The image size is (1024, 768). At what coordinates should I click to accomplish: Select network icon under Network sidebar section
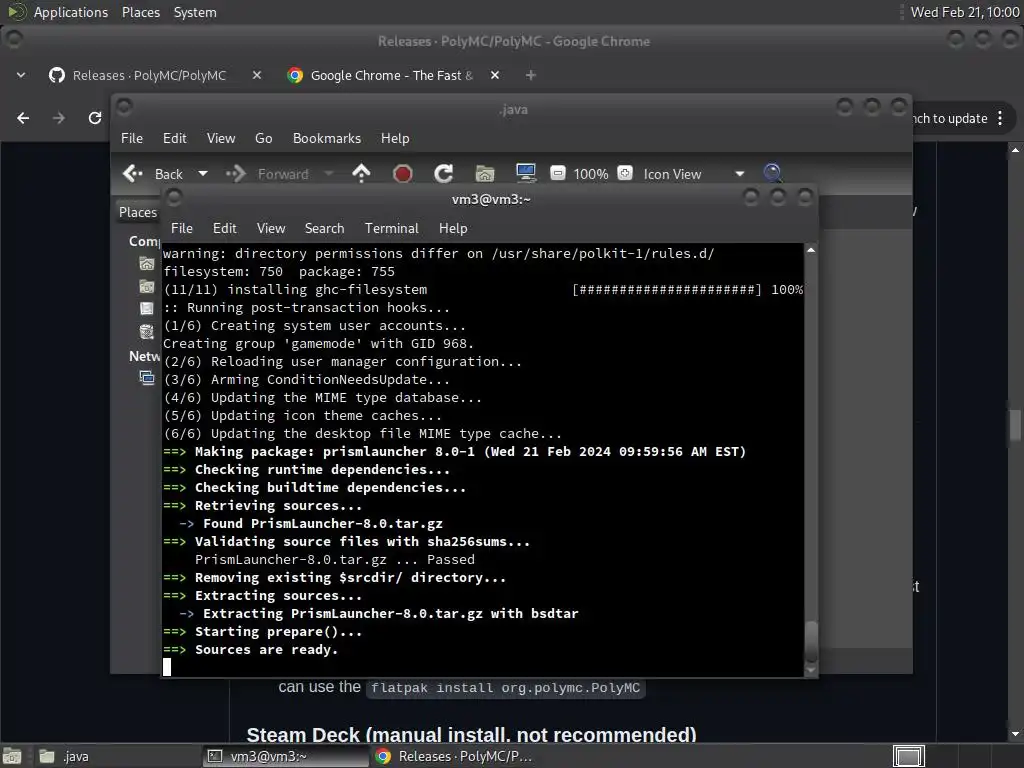click(x=147, y=377)
